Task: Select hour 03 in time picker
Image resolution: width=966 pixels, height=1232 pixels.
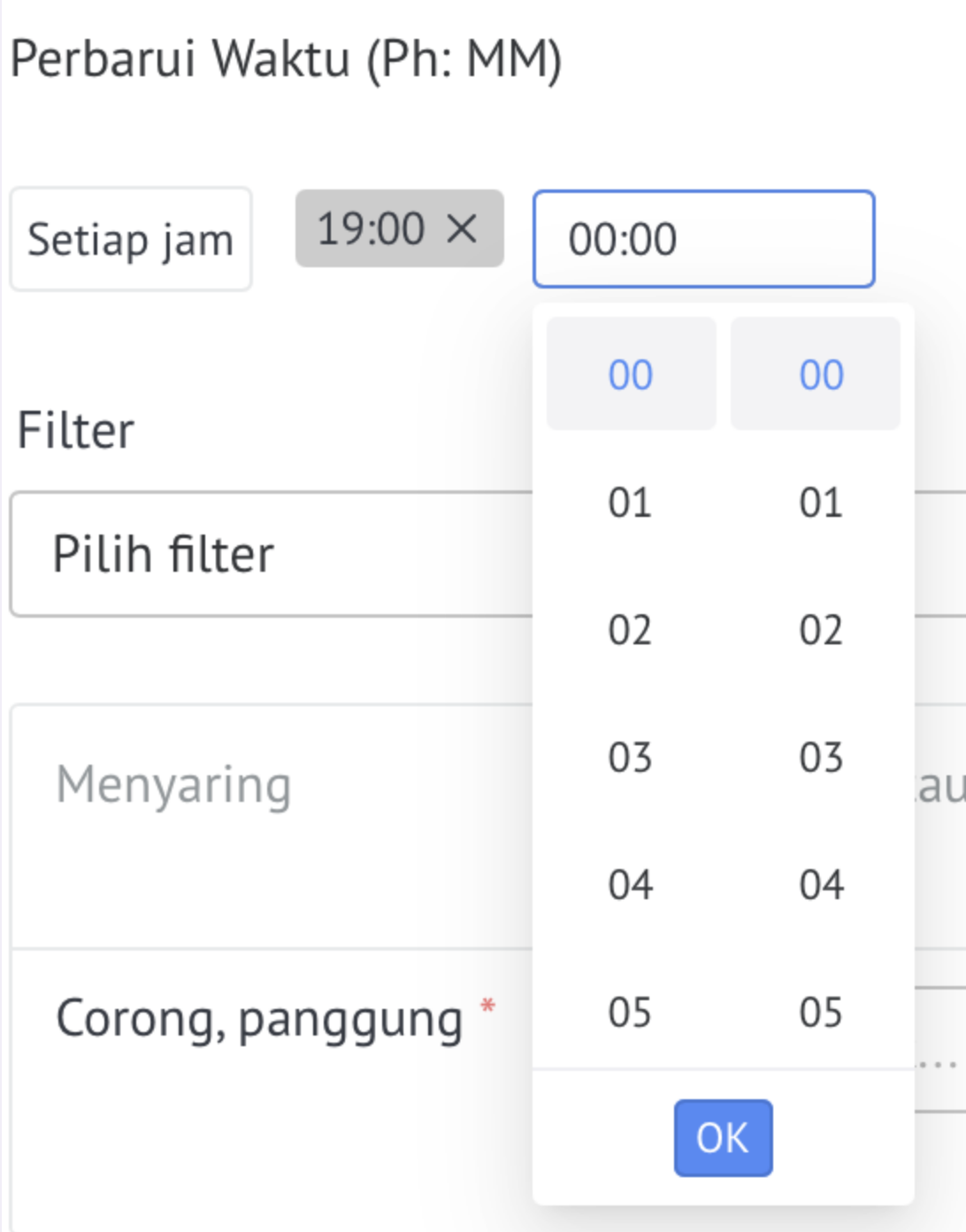Action: (631, 757)
